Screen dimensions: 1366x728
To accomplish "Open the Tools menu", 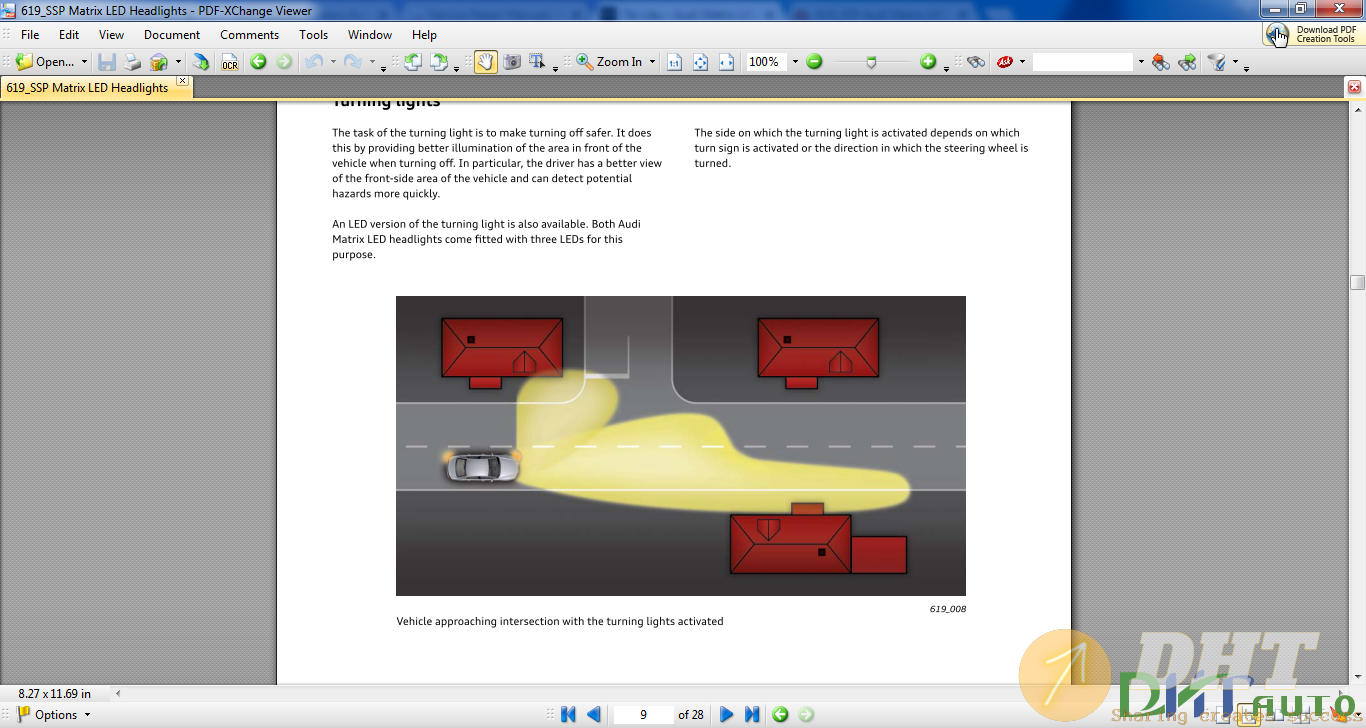I will (313, 34).
